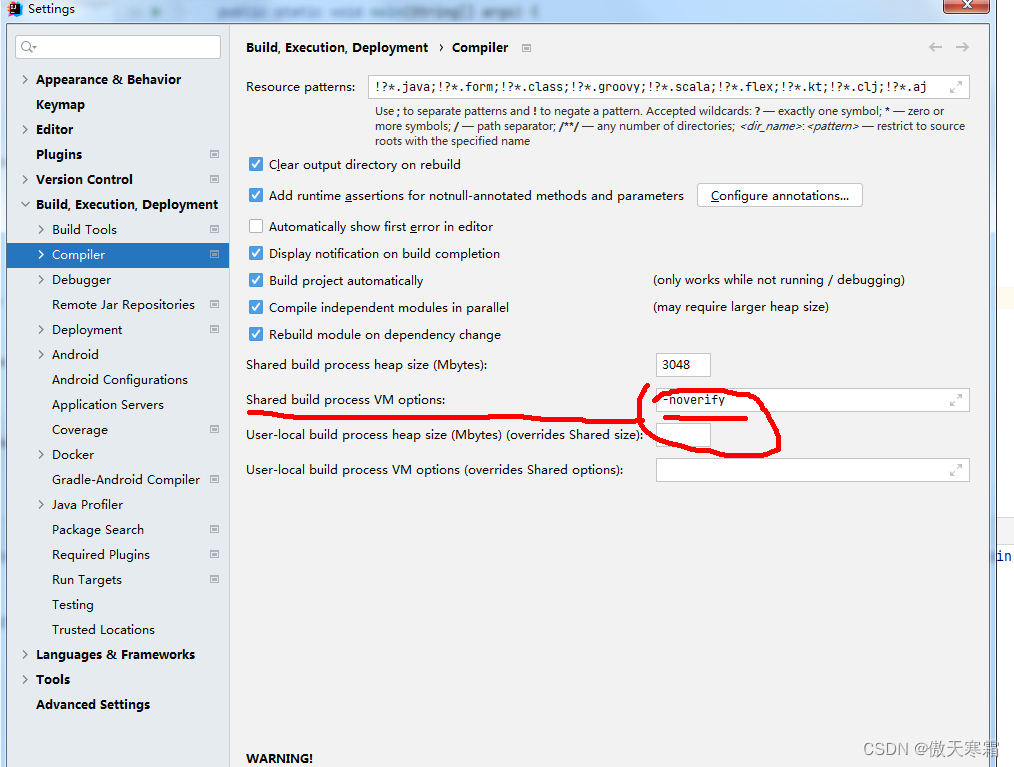This screenshot has width=1014, height=767.
Task: Click project-level icon next to Plugins
Action: tap(215, 154)
